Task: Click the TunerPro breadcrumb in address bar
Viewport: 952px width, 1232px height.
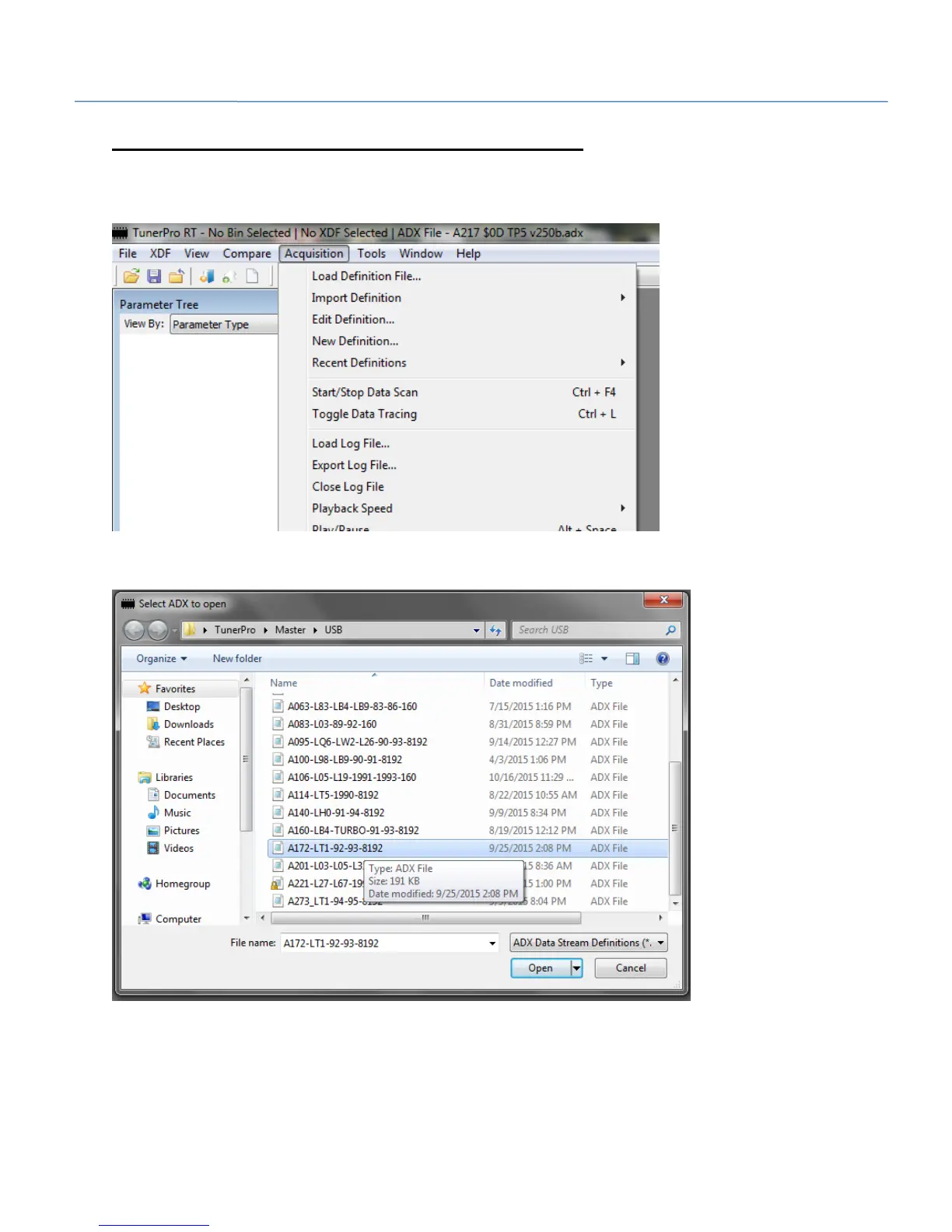Action: tap(235, 630)
